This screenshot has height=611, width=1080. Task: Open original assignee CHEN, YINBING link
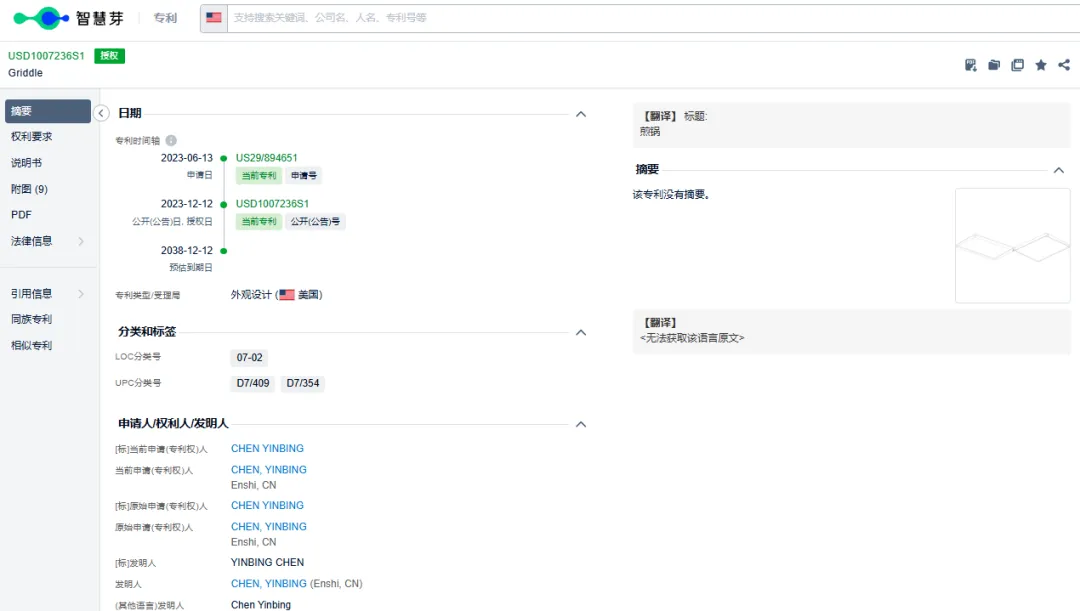[269, 527]
